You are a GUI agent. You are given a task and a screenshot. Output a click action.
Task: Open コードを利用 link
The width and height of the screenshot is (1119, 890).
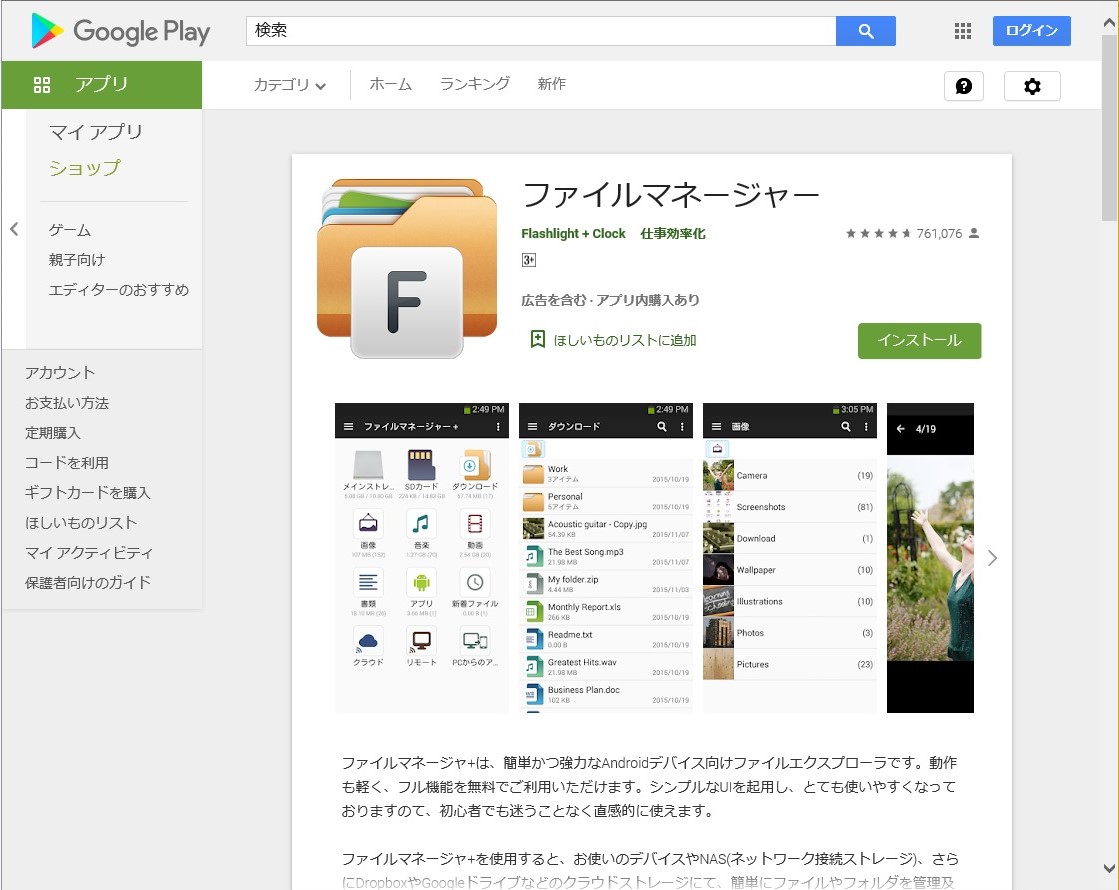(x=67, y=462)
